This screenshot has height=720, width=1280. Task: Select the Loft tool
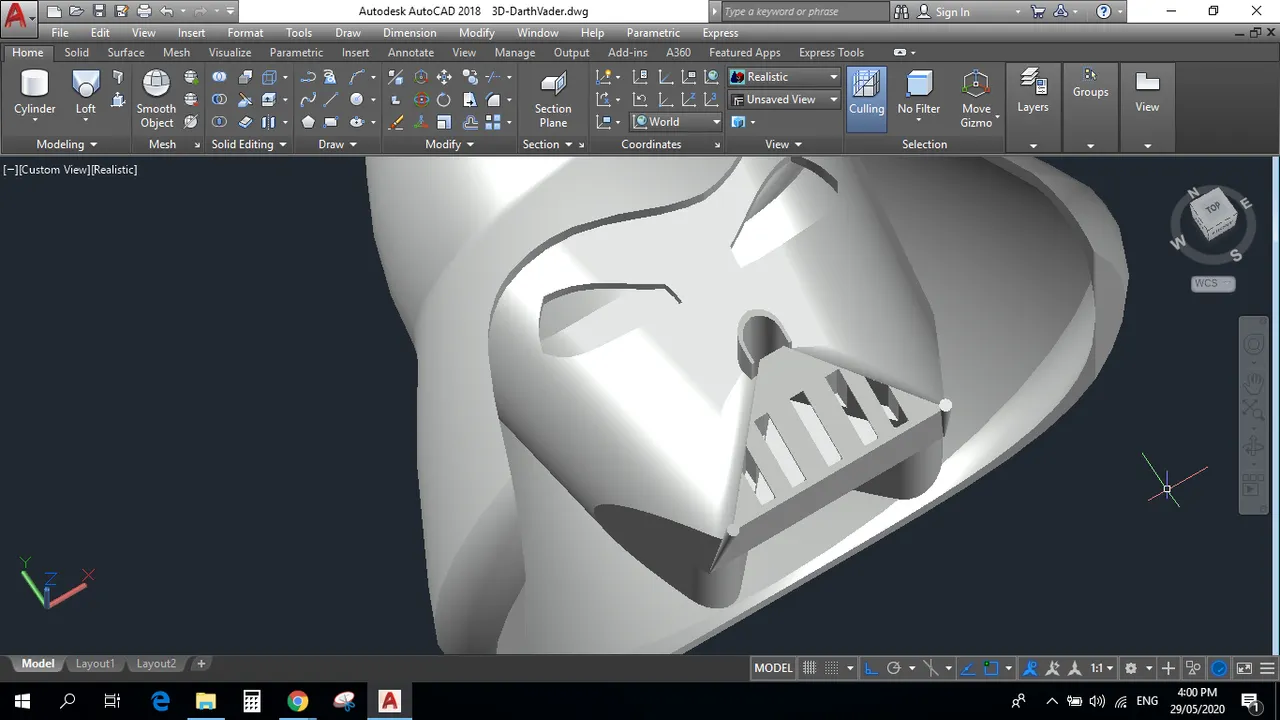tap(86, 94)
